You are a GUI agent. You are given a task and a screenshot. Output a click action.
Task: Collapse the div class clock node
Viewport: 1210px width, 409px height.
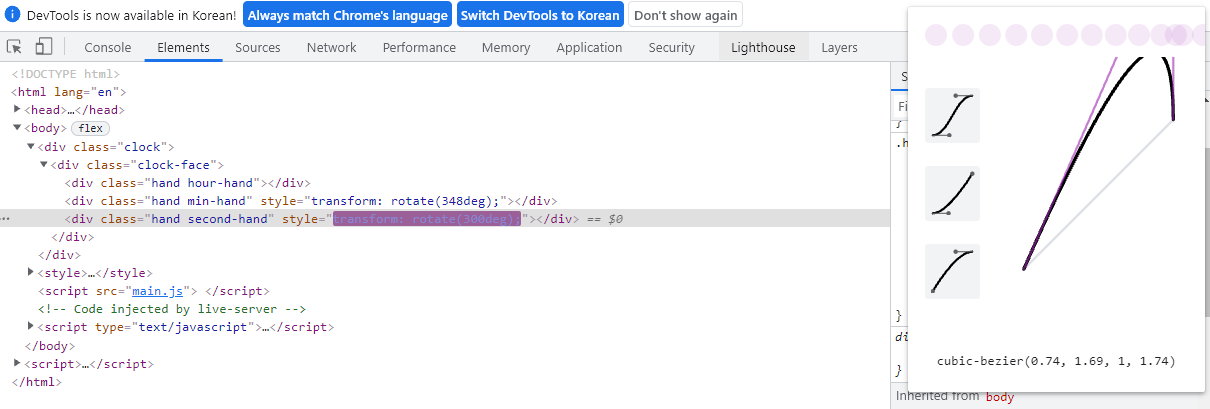coord(30,146)
